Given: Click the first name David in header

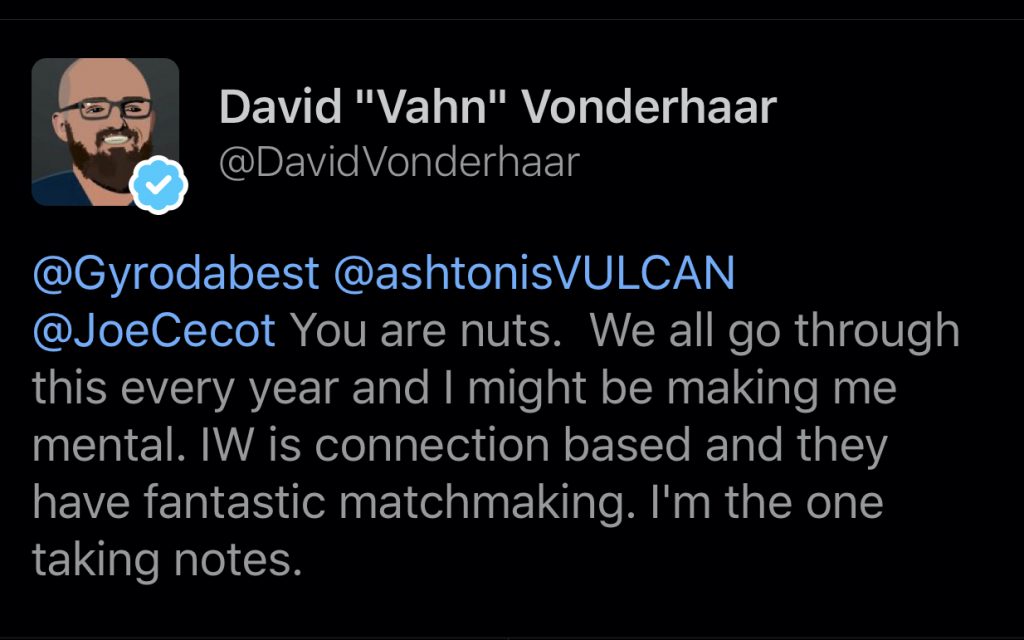Looking at the screenshot, I should [x=280, y=106].
